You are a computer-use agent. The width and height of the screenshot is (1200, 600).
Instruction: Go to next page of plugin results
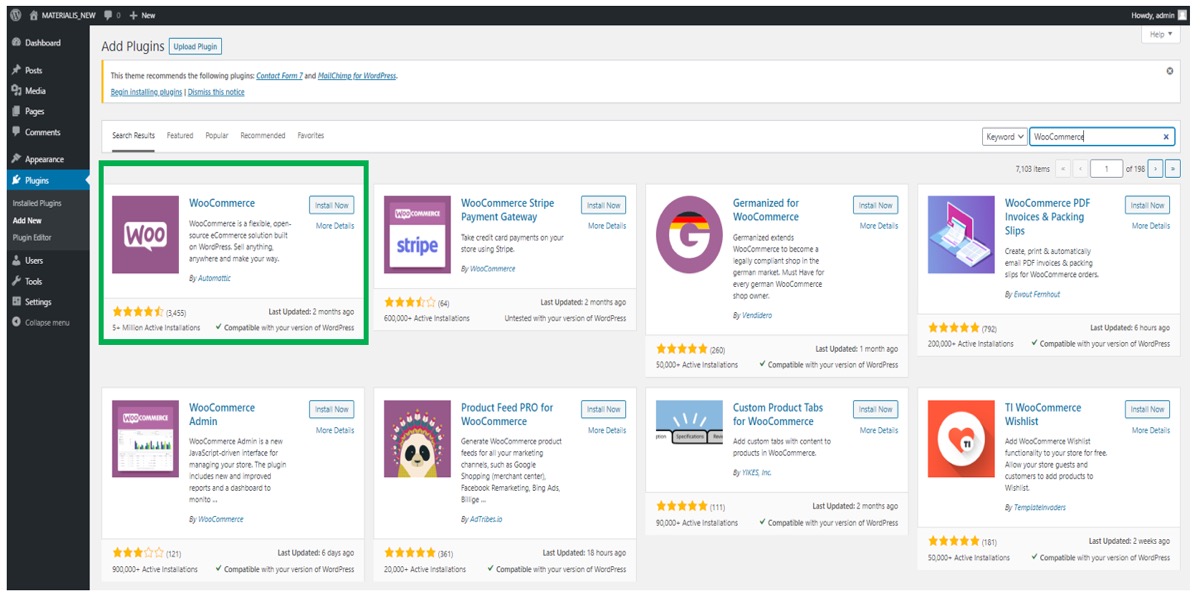pos(1155,169)
